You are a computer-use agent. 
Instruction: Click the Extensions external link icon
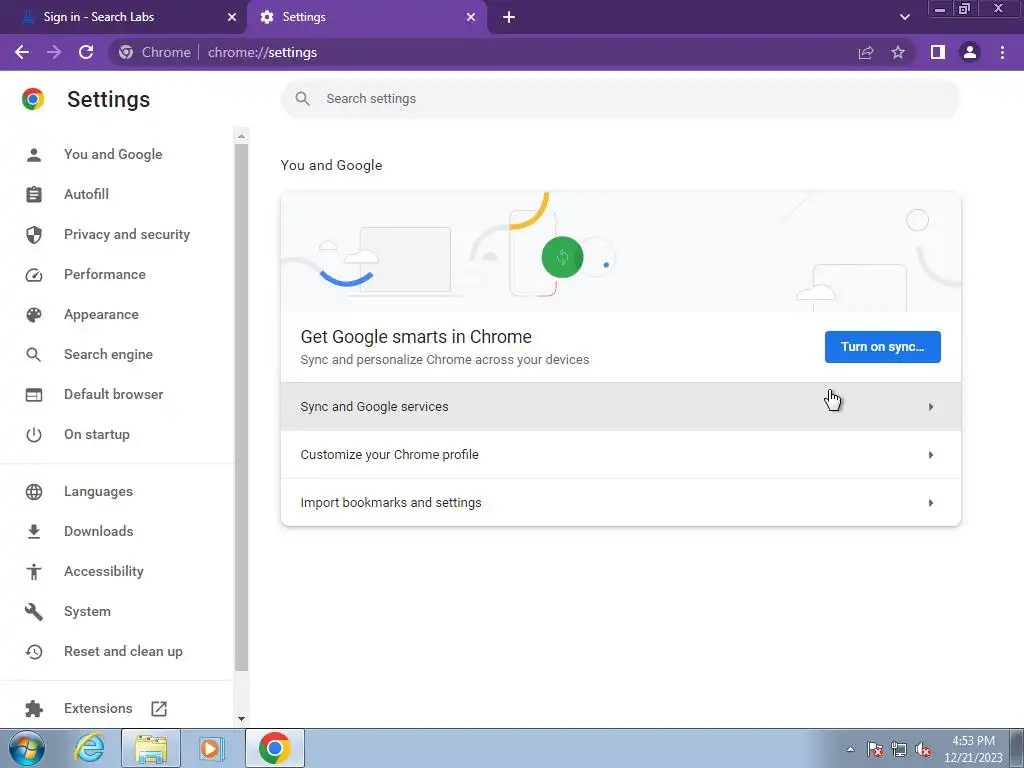click(x=159, y=709)
